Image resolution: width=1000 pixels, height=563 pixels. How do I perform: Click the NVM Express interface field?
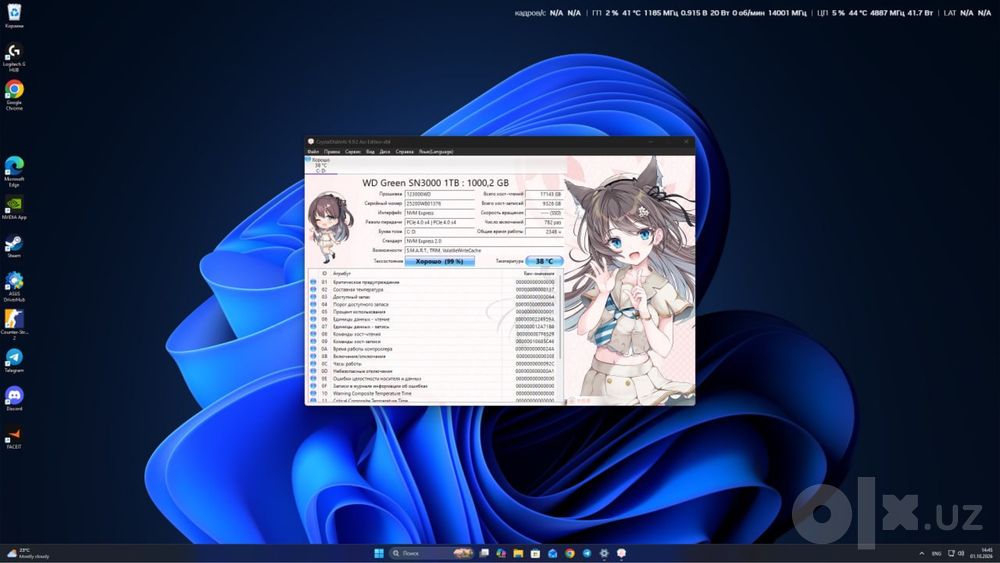click(x=439, y=213)
